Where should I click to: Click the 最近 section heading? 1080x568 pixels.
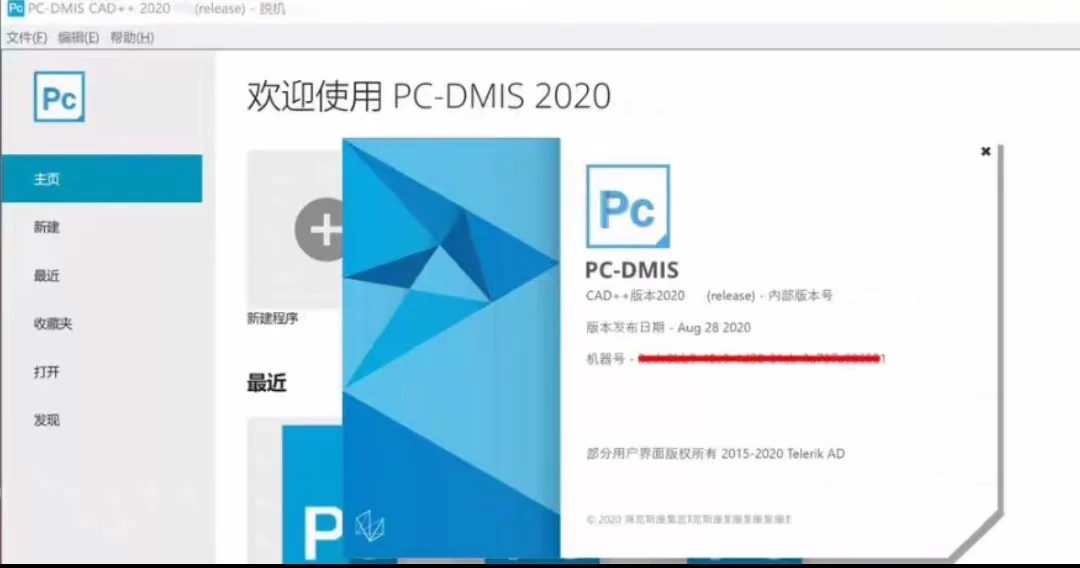click(267, 383)
